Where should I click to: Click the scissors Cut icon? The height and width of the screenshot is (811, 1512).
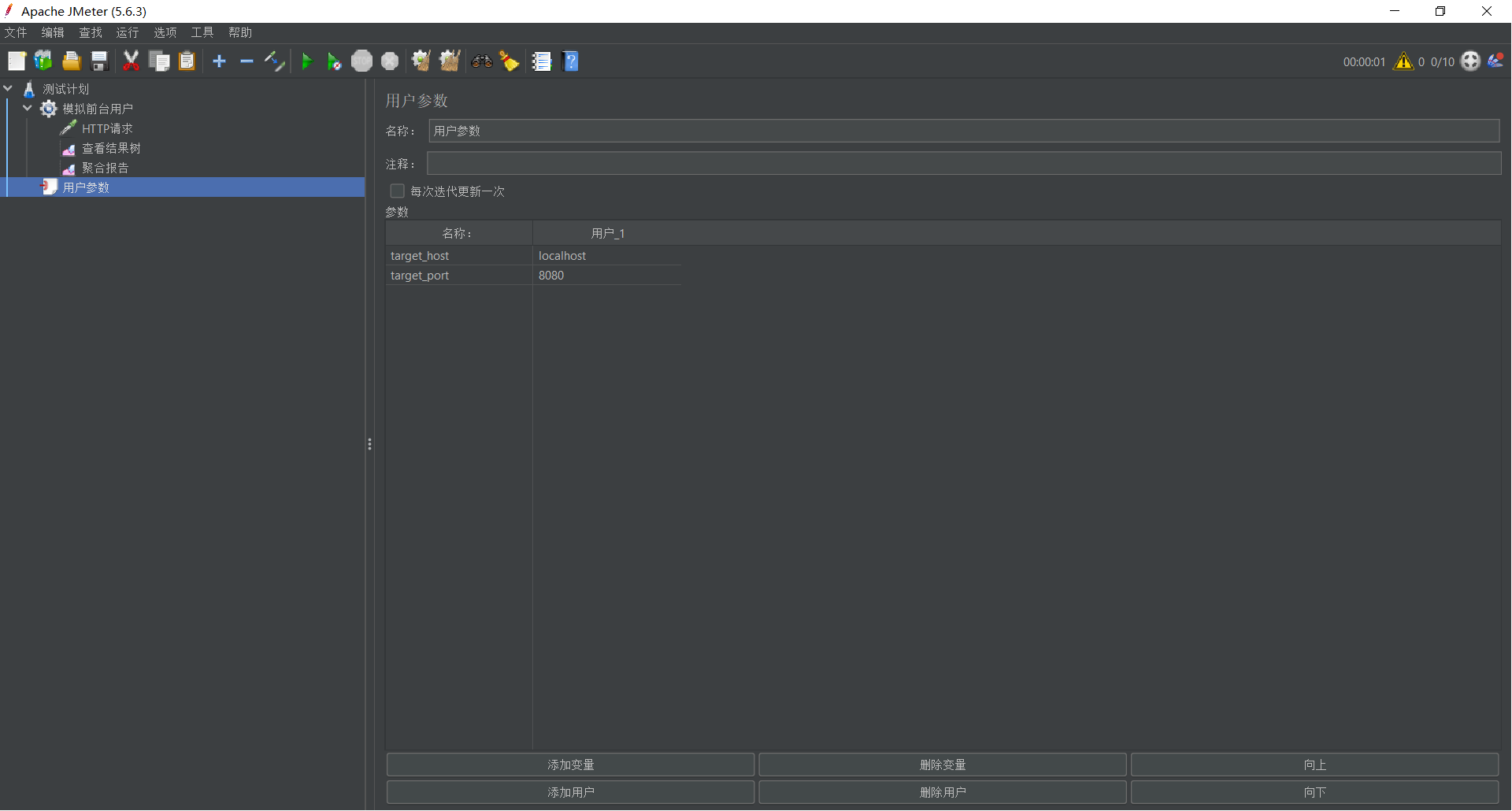pos(131,61)
